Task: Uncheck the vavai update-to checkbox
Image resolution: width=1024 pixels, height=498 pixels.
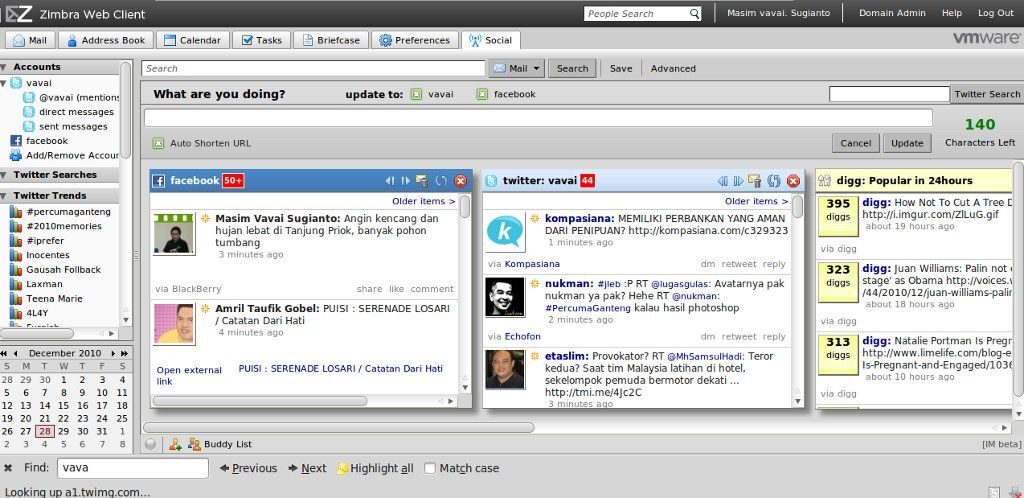Action: coord(416,94)
